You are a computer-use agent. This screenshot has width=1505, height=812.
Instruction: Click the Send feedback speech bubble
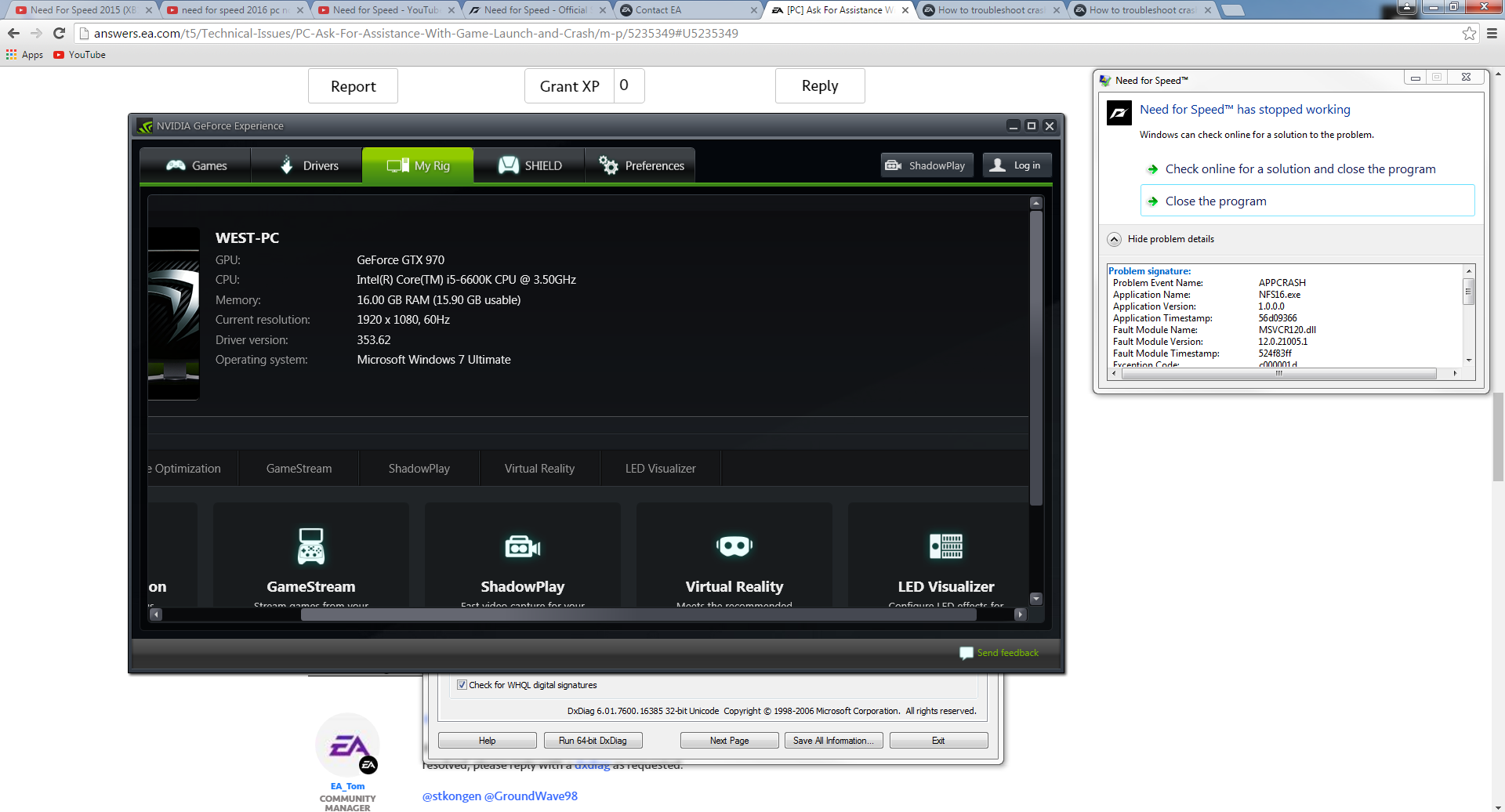coord(966,653)
